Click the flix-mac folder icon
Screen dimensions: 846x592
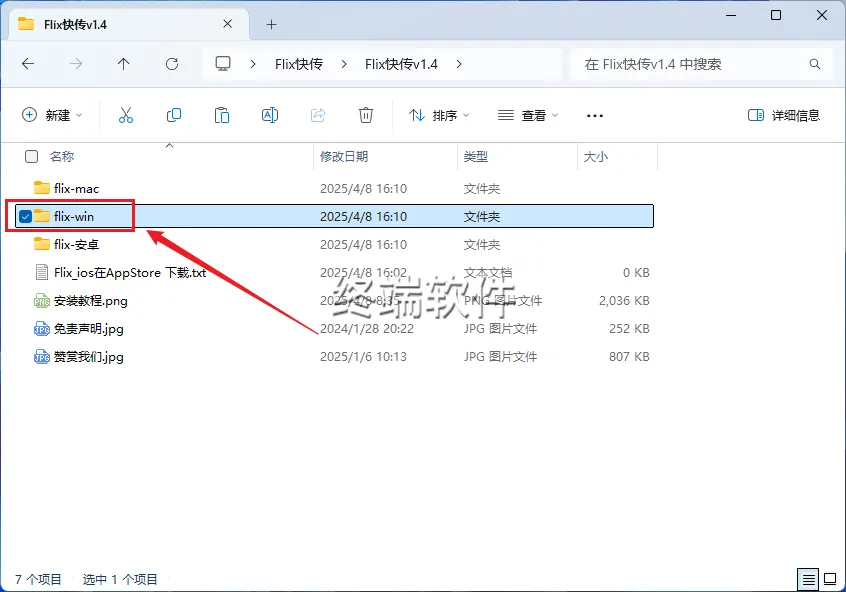coord(42,188)
